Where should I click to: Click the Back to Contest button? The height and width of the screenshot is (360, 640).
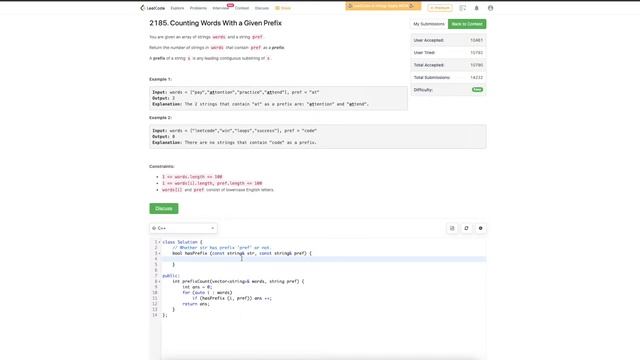click(467, 24)
